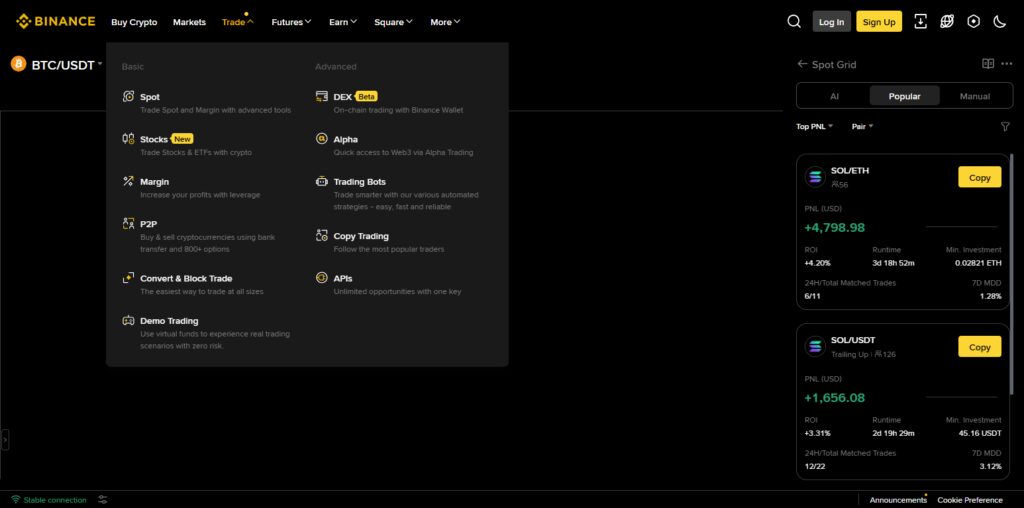This screenshot has width=1024, height=508.
Task: Open Cookie Preference link
Action: [x=970, y=500]
